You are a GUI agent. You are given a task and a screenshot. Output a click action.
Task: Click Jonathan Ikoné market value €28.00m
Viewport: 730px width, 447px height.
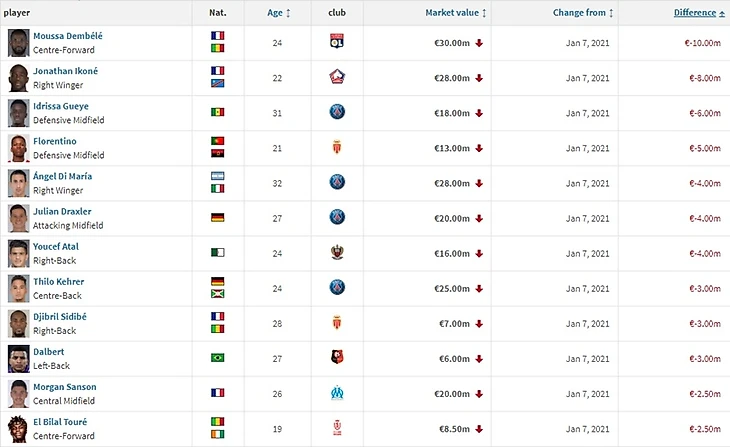click(x=449, y=78)
